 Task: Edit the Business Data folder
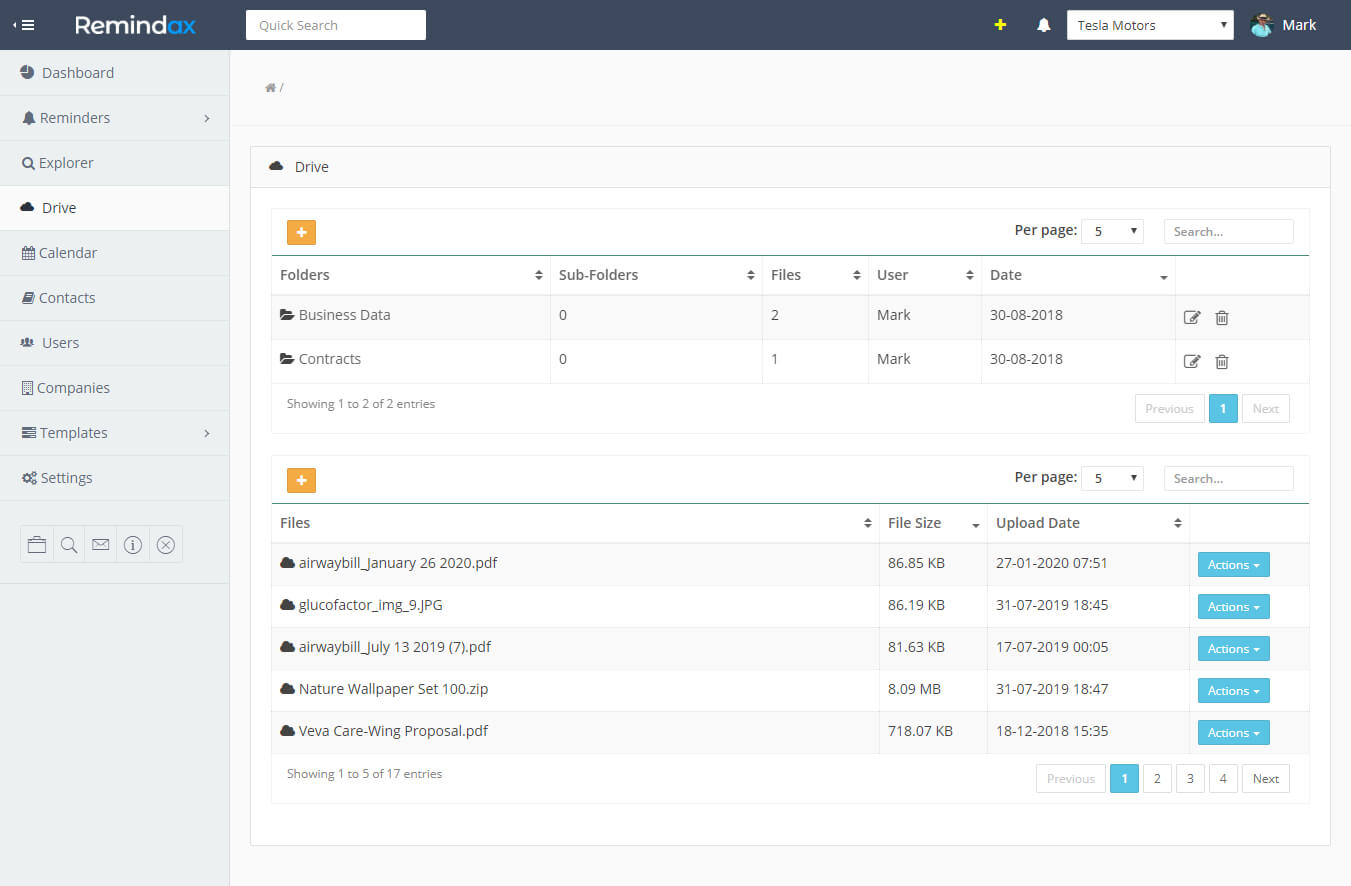1192,318
